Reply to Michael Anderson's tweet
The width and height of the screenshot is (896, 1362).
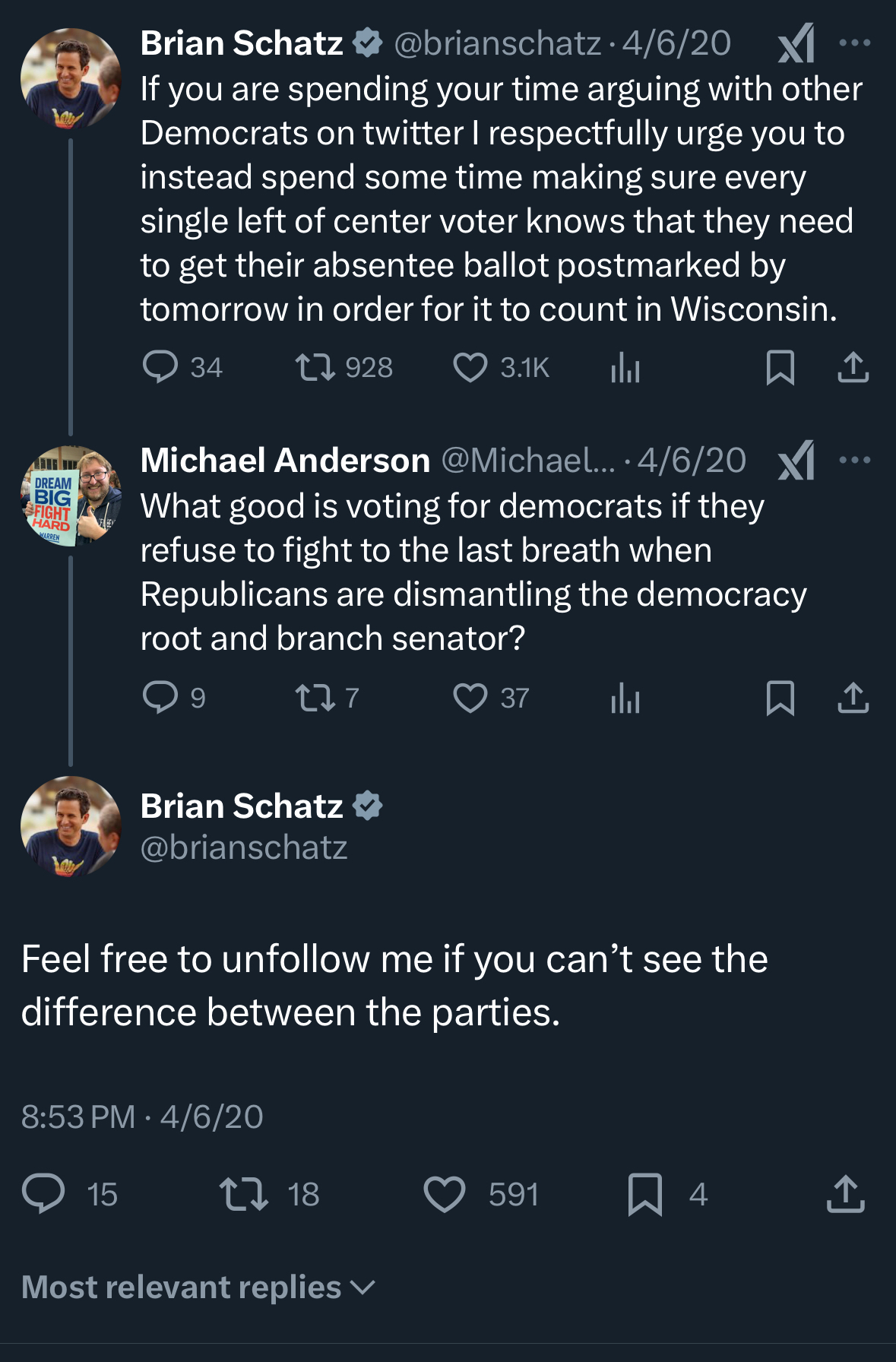pos(160,697)
